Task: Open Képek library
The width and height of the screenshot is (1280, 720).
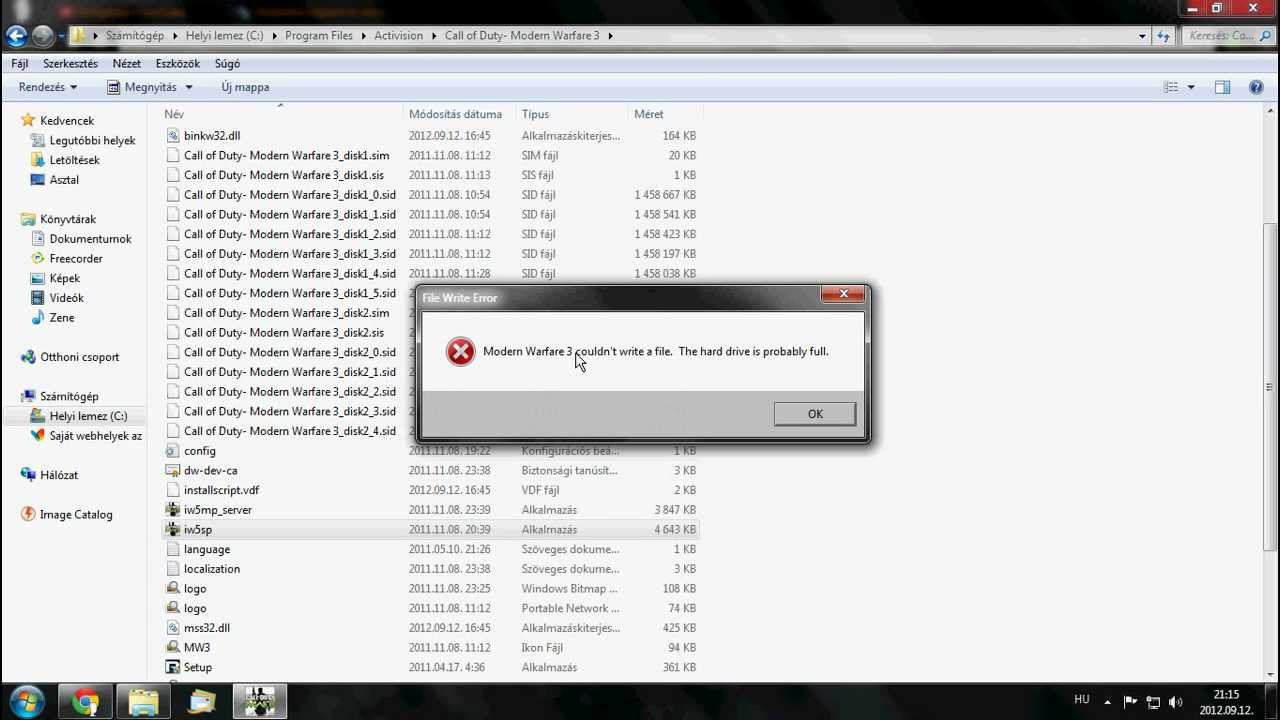Action: click(x=65, y=278)
